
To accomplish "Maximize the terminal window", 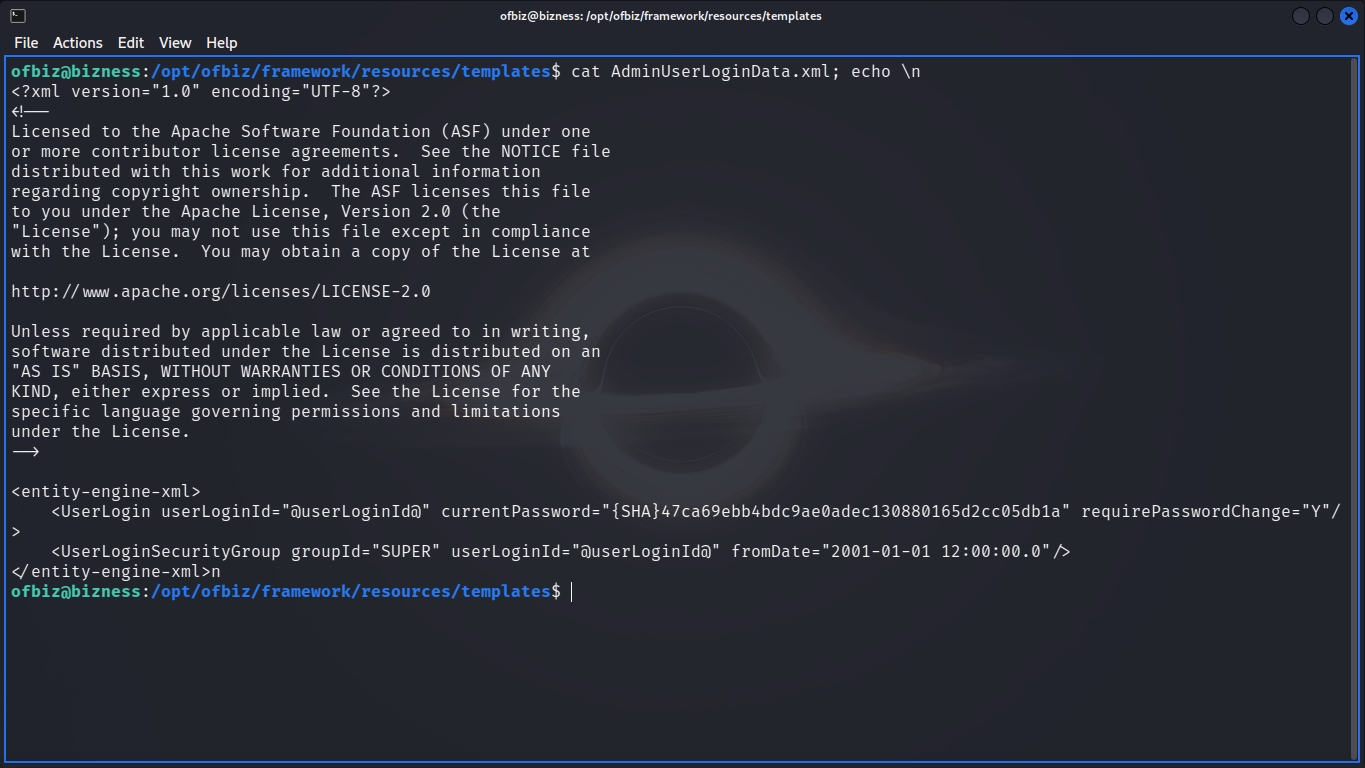I will point(1324,16).
